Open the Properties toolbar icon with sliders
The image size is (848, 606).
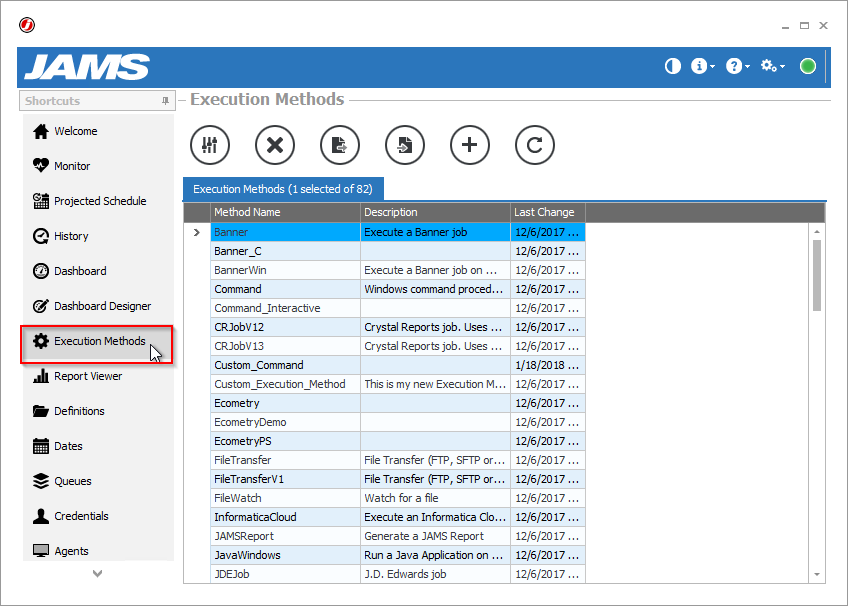pos(210,145)
